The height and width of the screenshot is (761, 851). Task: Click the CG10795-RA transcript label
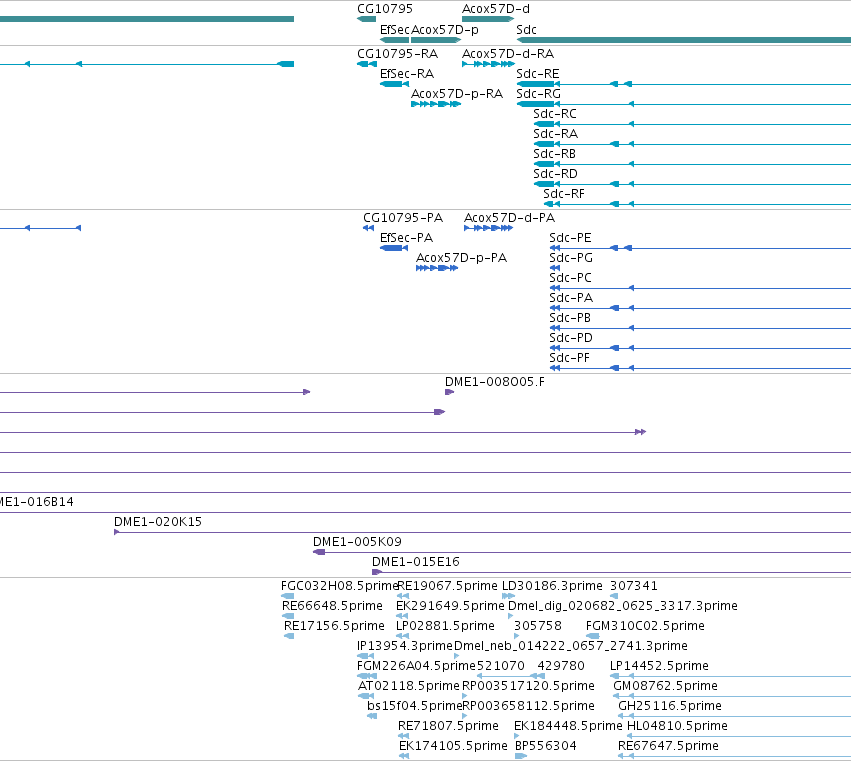click(x=397, y=54)
